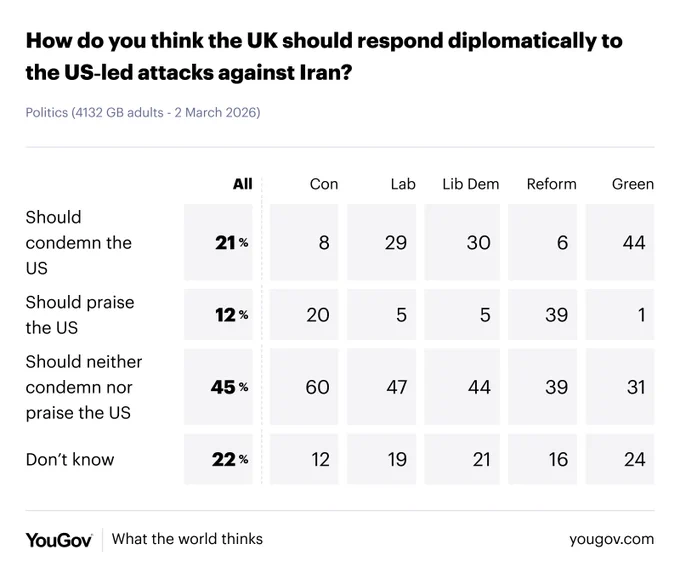Click the Con neither value 60

tap(304, 387)
